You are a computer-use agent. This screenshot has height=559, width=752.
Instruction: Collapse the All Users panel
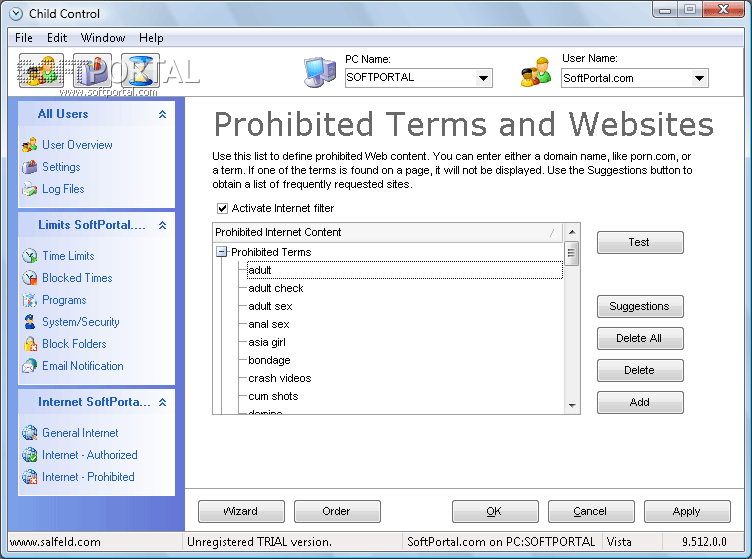pos(163,114)
